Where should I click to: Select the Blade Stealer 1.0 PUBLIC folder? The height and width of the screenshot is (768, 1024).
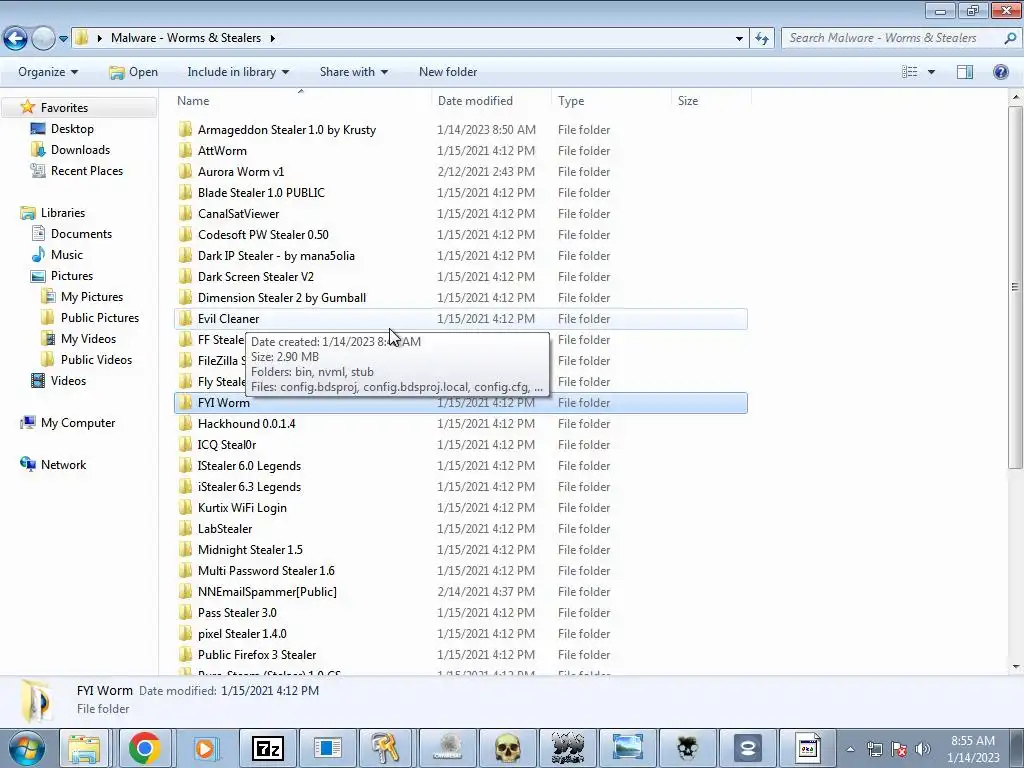(460, 193)
